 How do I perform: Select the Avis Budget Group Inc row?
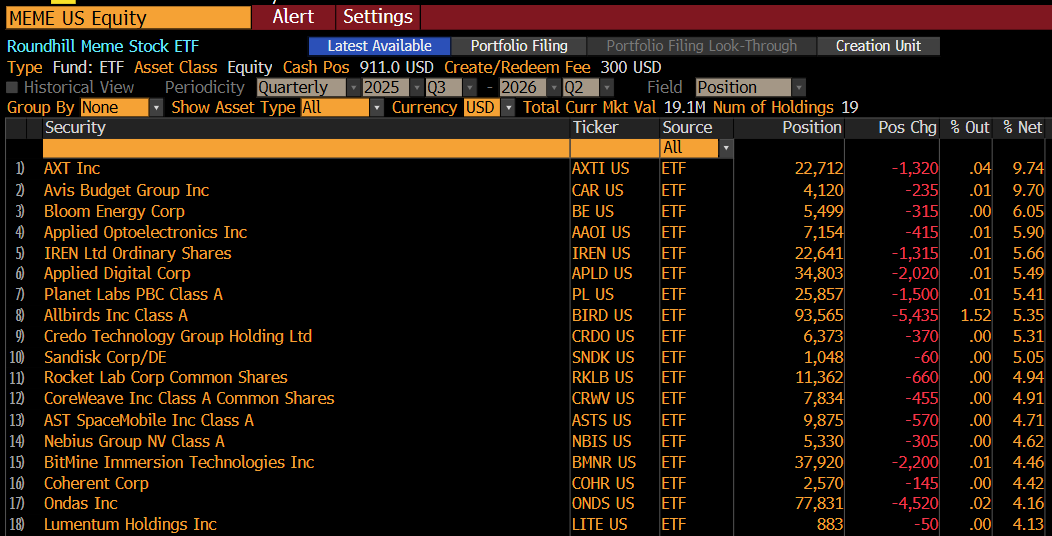[x=526, y=190]
